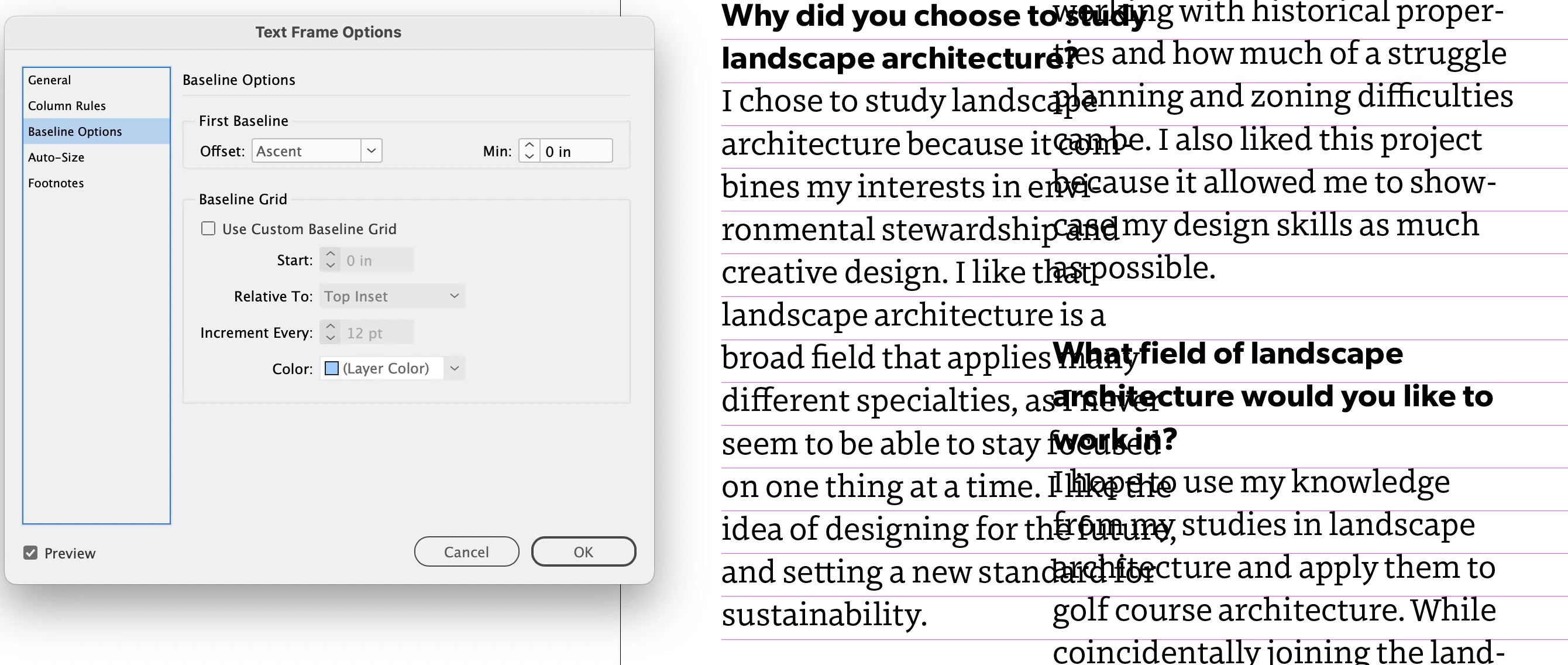Select Baseline Options in sidebar
The height and width of the screenshot is (665, 1568).
click(75, 132)
